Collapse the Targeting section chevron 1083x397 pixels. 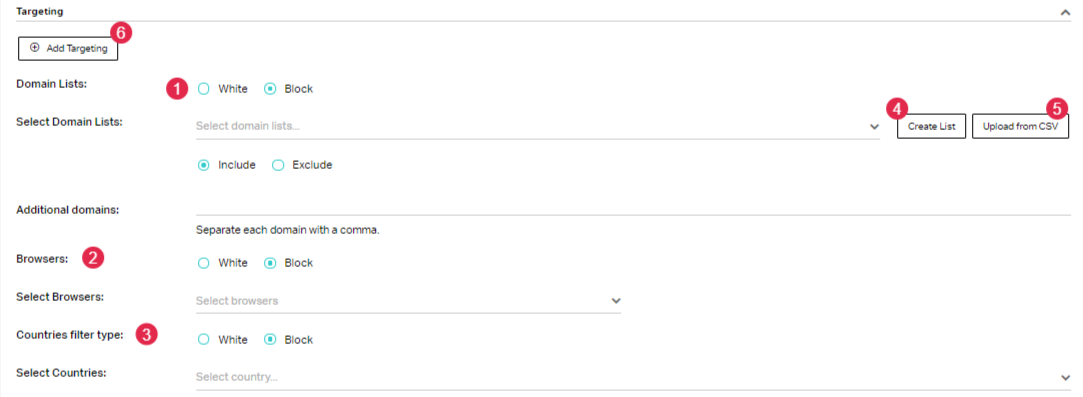coord(1065,12)
